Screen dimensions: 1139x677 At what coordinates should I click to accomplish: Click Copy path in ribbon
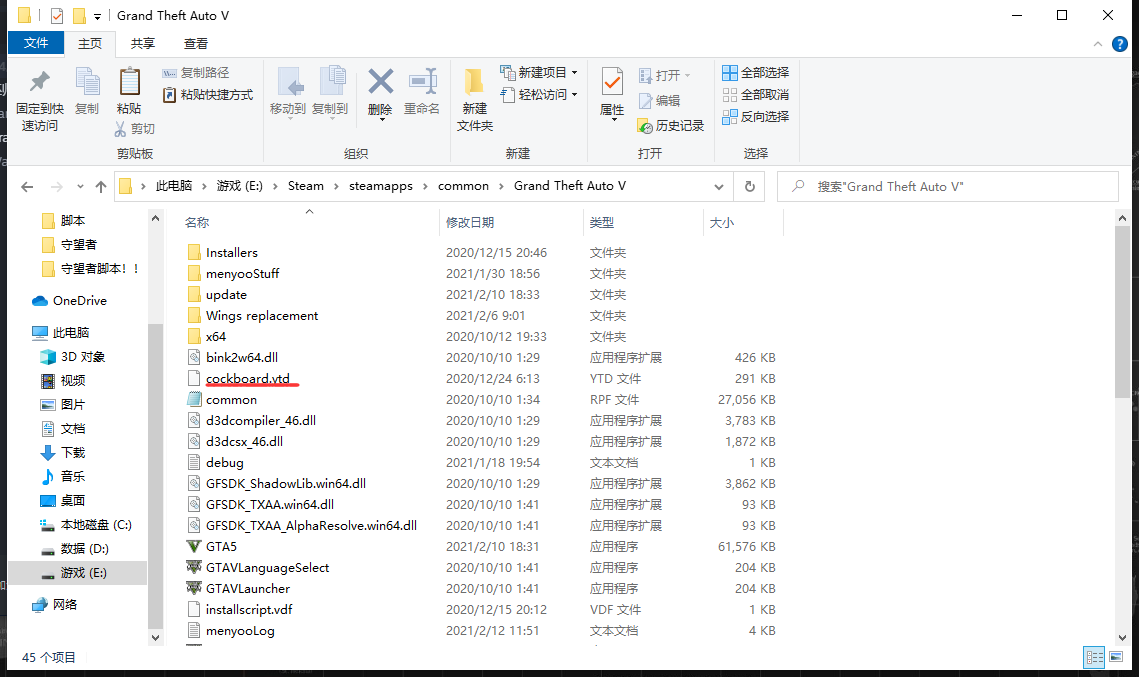(x=196, y=73)
